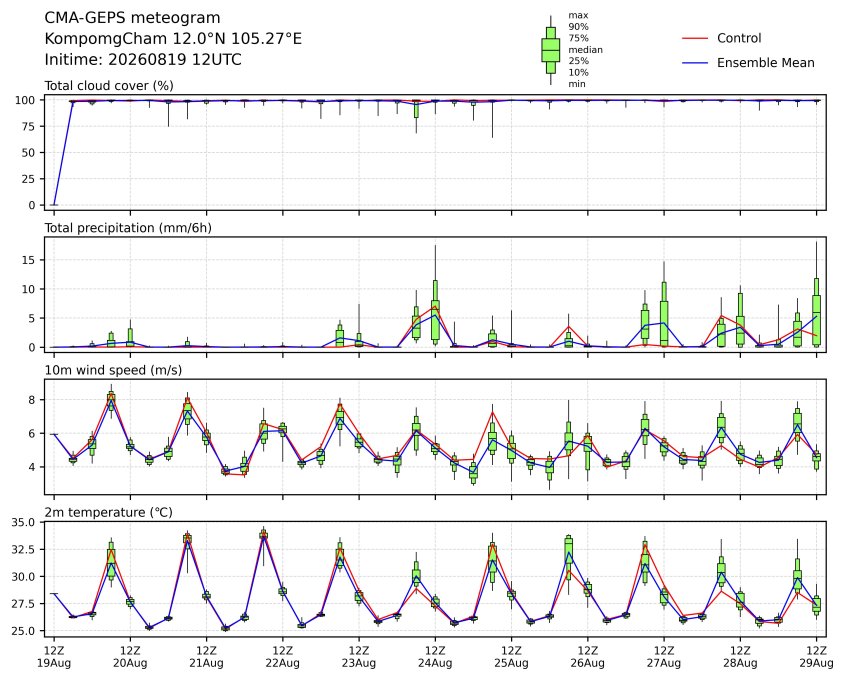Click the 'Total cloud cover (%)' panel title
Screen dimensions: 845x680
click(109, 86)
